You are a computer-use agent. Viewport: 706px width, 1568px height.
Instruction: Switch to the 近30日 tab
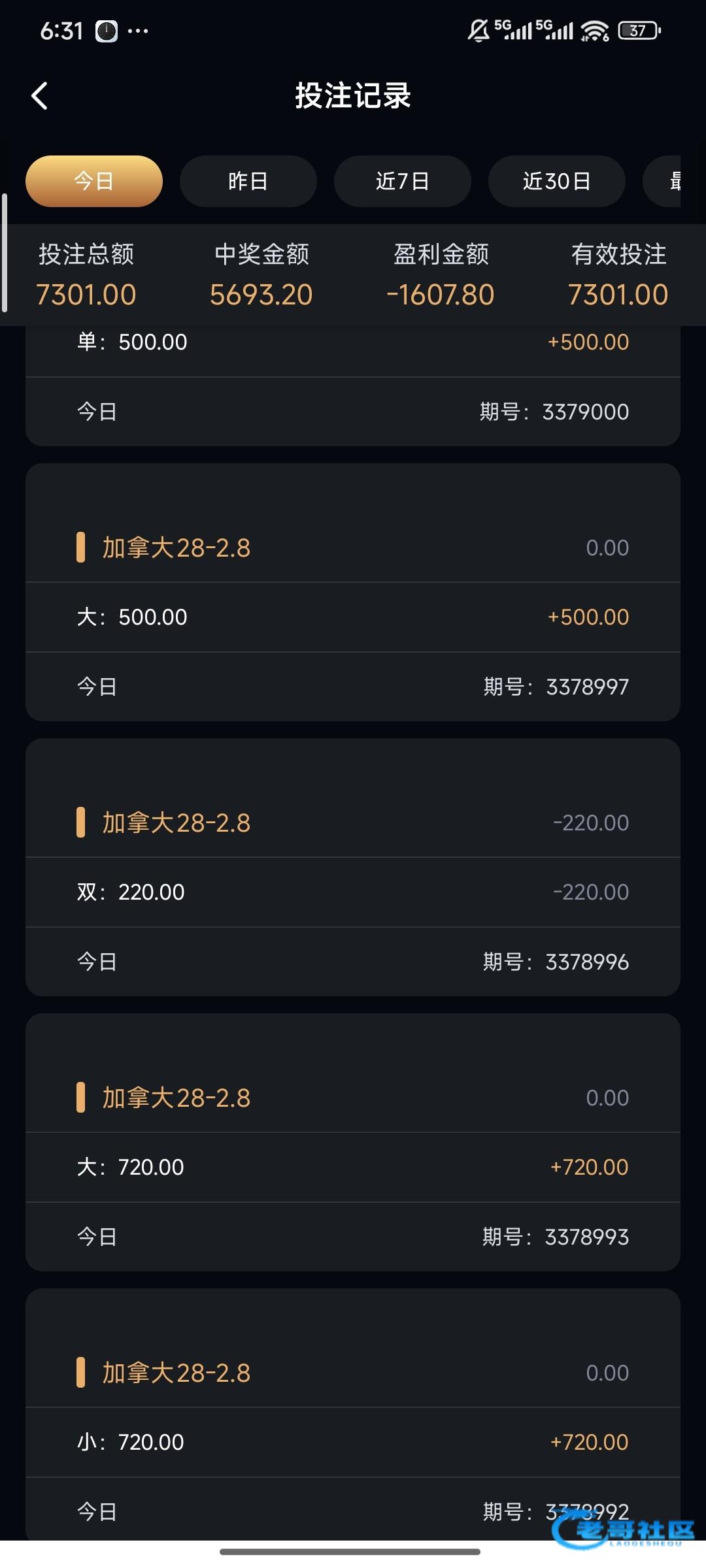coord(557,181)
